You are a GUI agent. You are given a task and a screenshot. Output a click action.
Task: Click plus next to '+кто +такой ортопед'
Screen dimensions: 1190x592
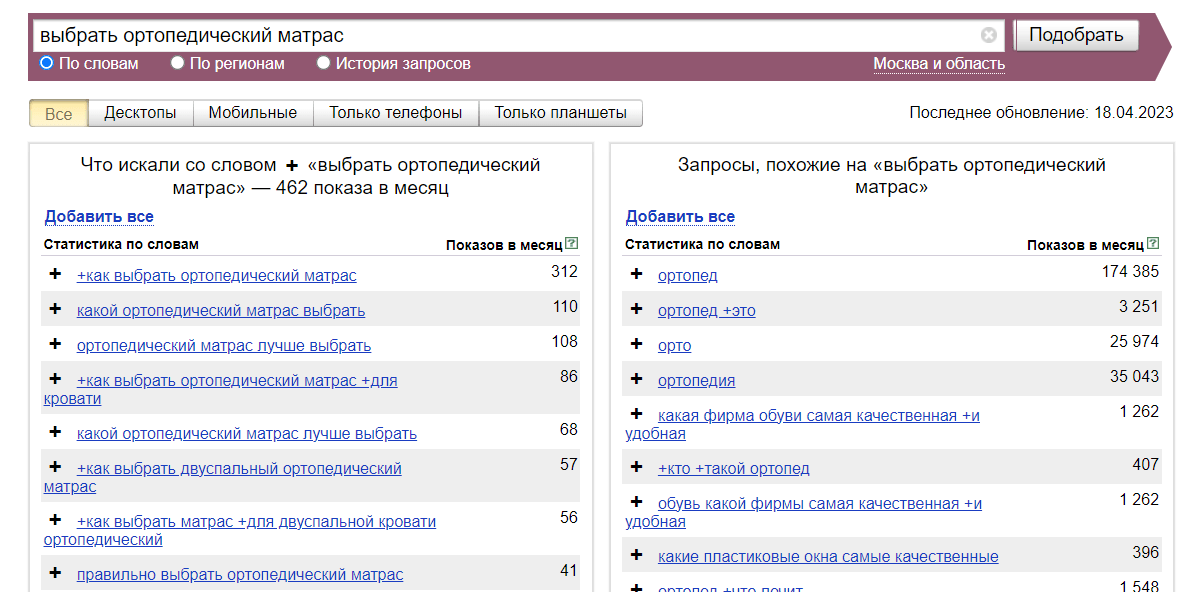636,467
